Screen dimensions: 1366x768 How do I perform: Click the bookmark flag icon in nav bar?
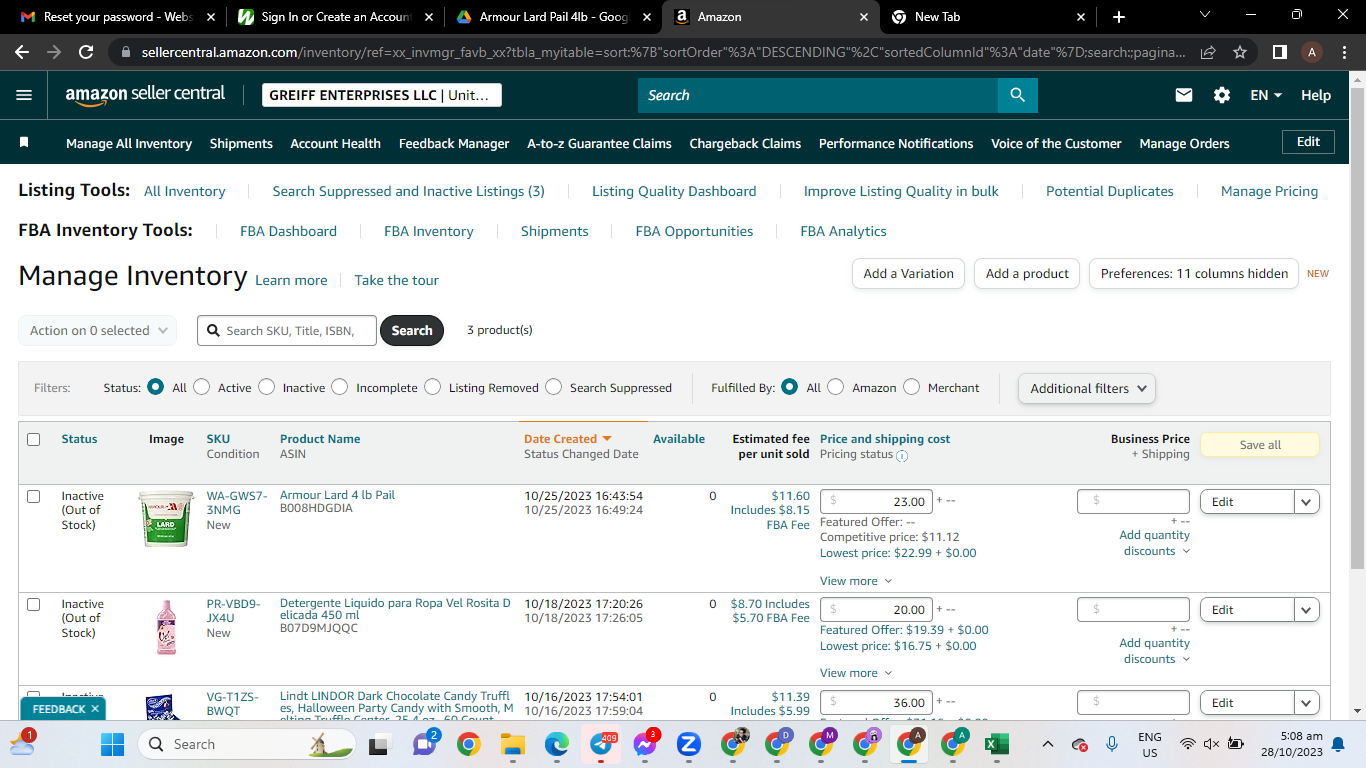[x=24, y=143]
